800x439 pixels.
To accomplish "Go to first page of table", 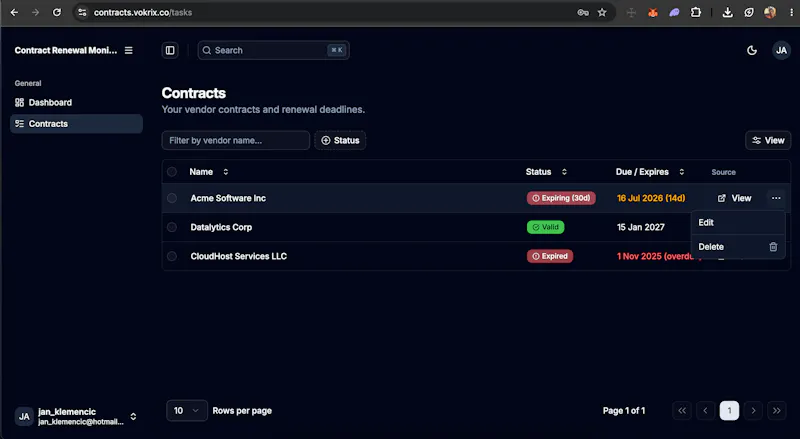I will coord(682,410).
